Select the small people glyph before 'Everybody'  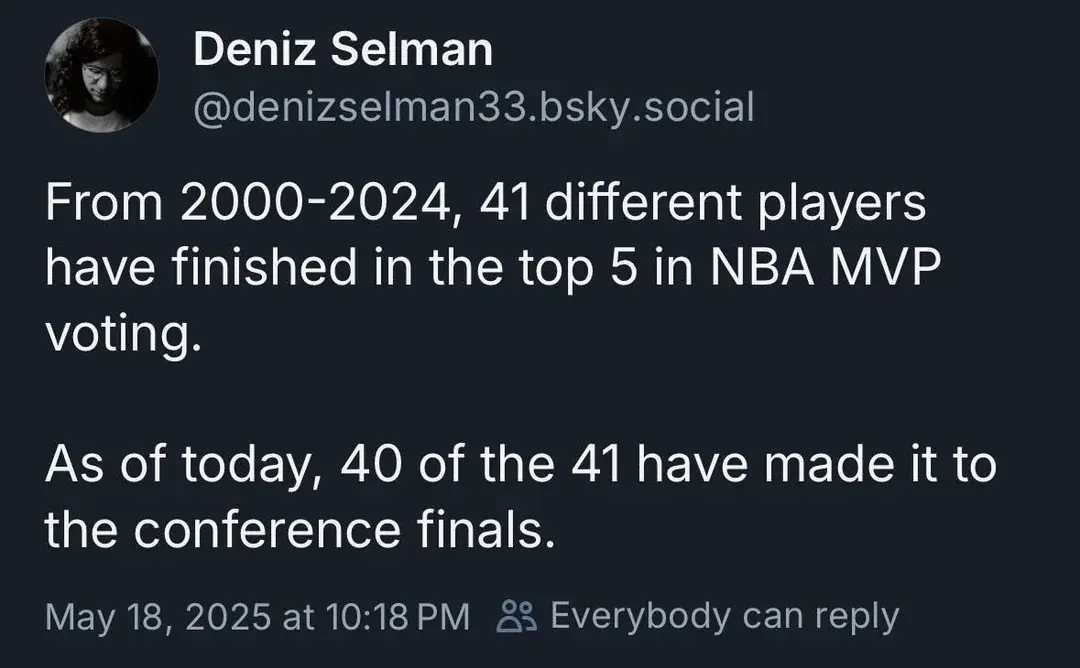coord(516,616)
